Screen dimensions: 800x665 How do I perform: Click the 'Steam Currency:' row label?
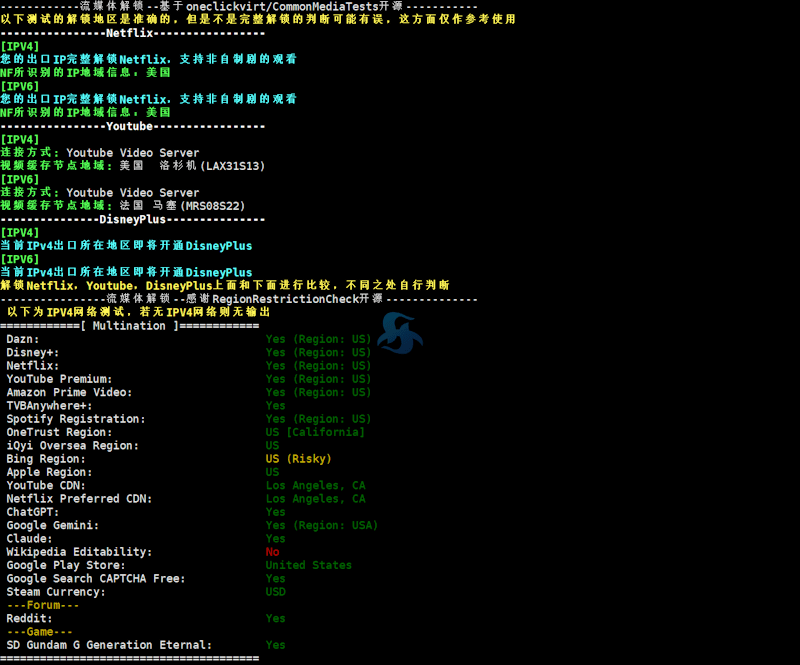tap(56, 592)
